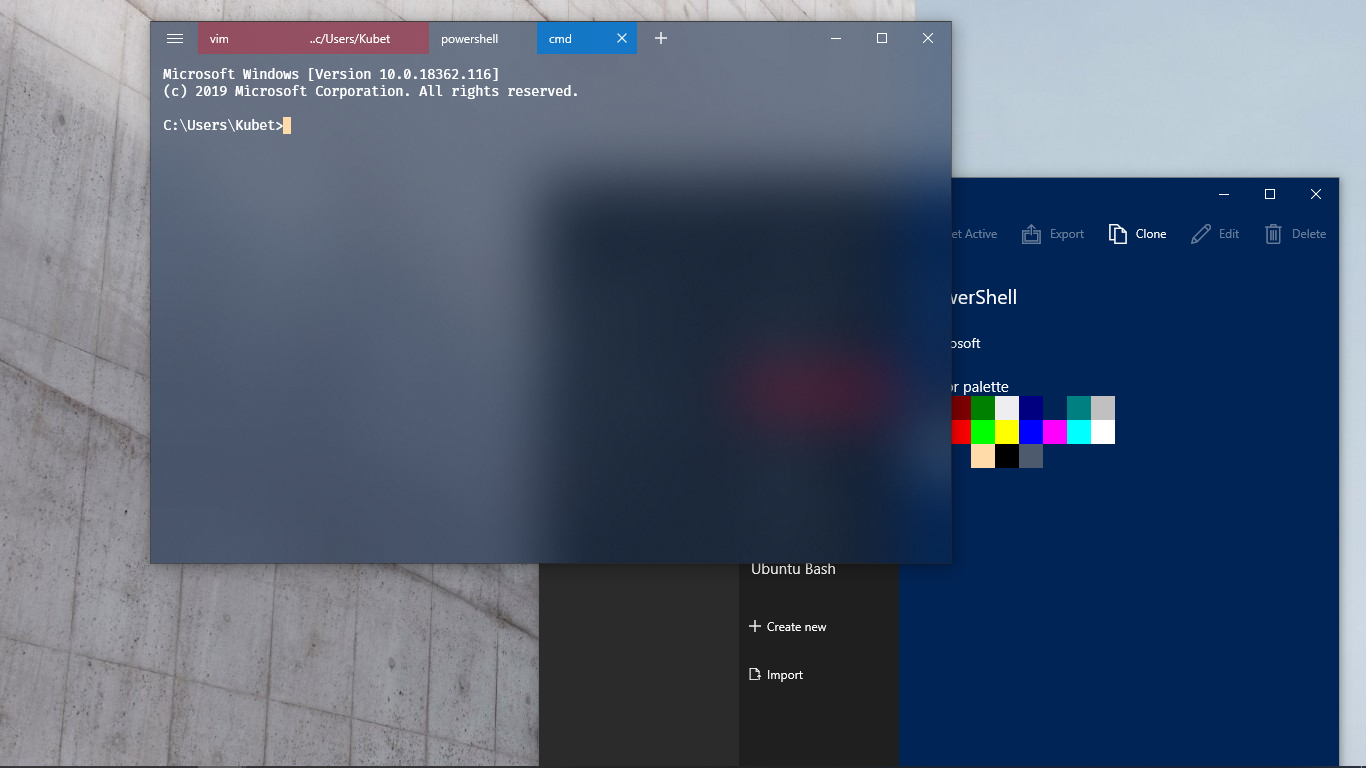Clone the PowerShell profile

[x=1137, y=233]
